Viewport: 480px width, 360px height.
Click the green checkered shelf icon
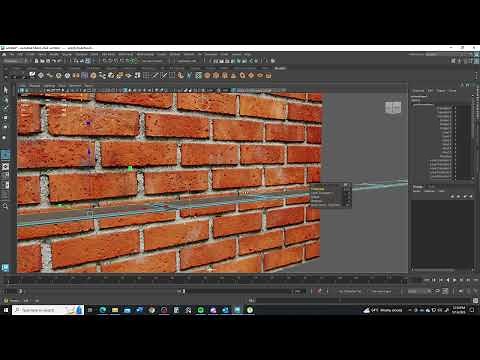pyautogui.click(x=199, y=76)
